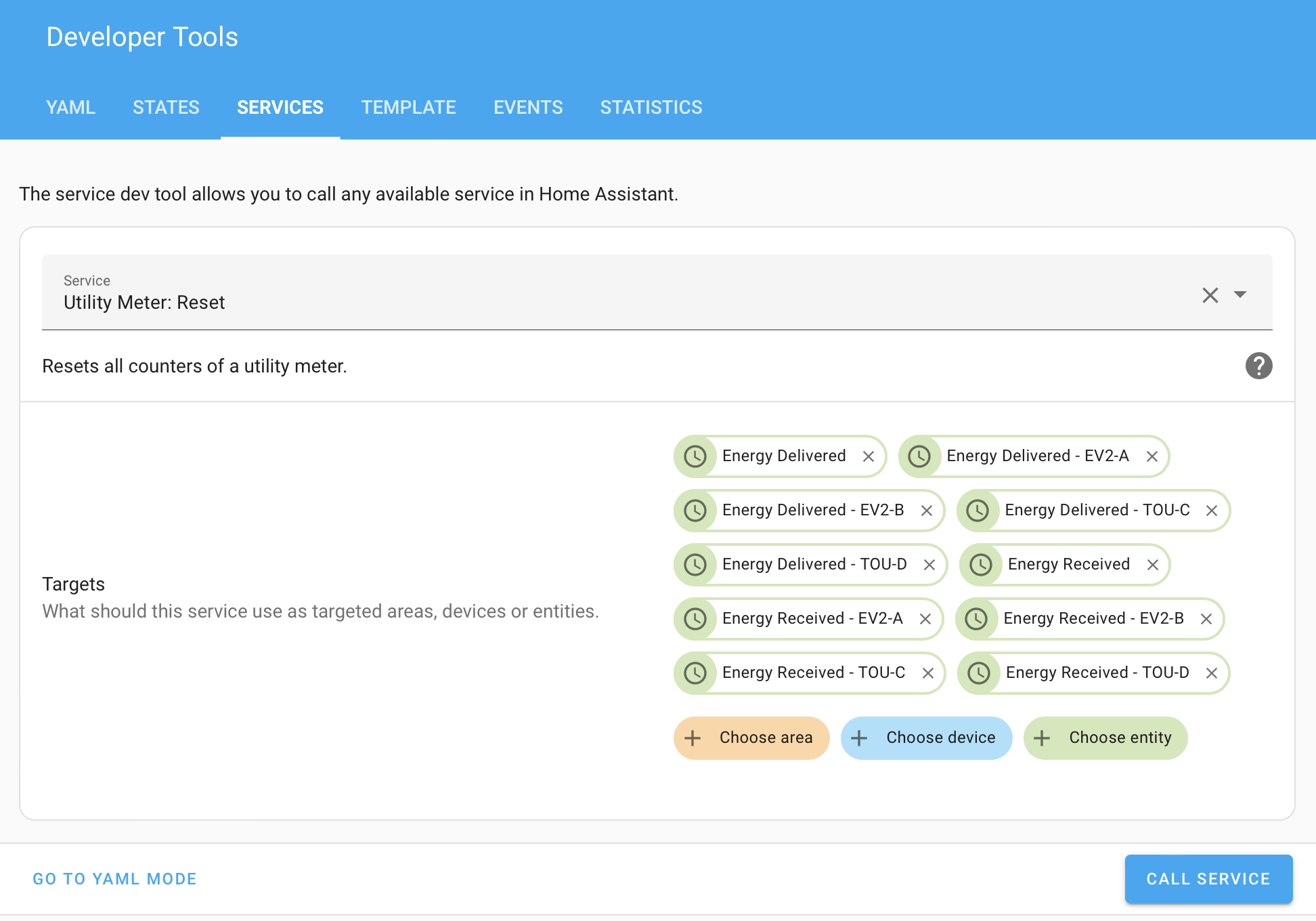This screenshot has width=1316, height=921.
Task: Select the EVENTS tab
Action: [527, 107]
